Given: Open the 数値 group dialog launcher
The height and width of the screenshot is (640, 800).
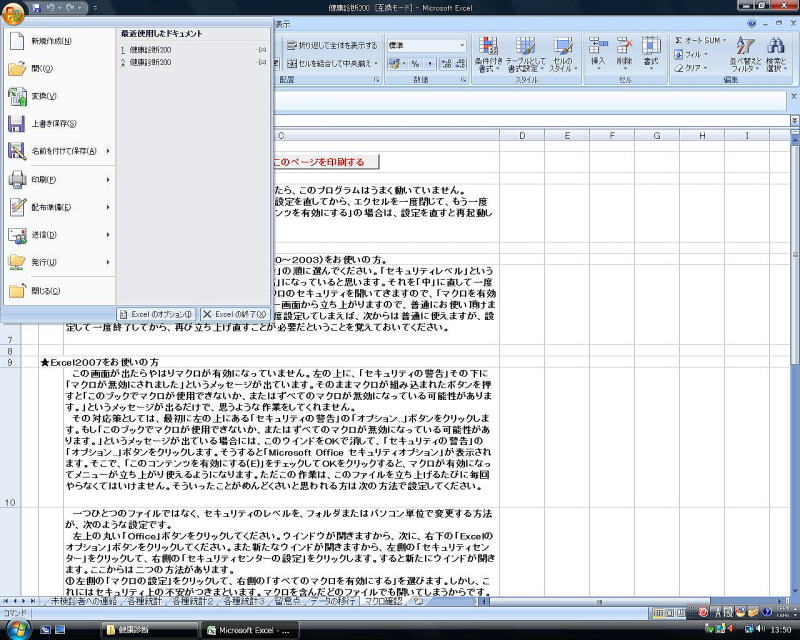Looking at the screenshot, I should (x=464, y=80).
